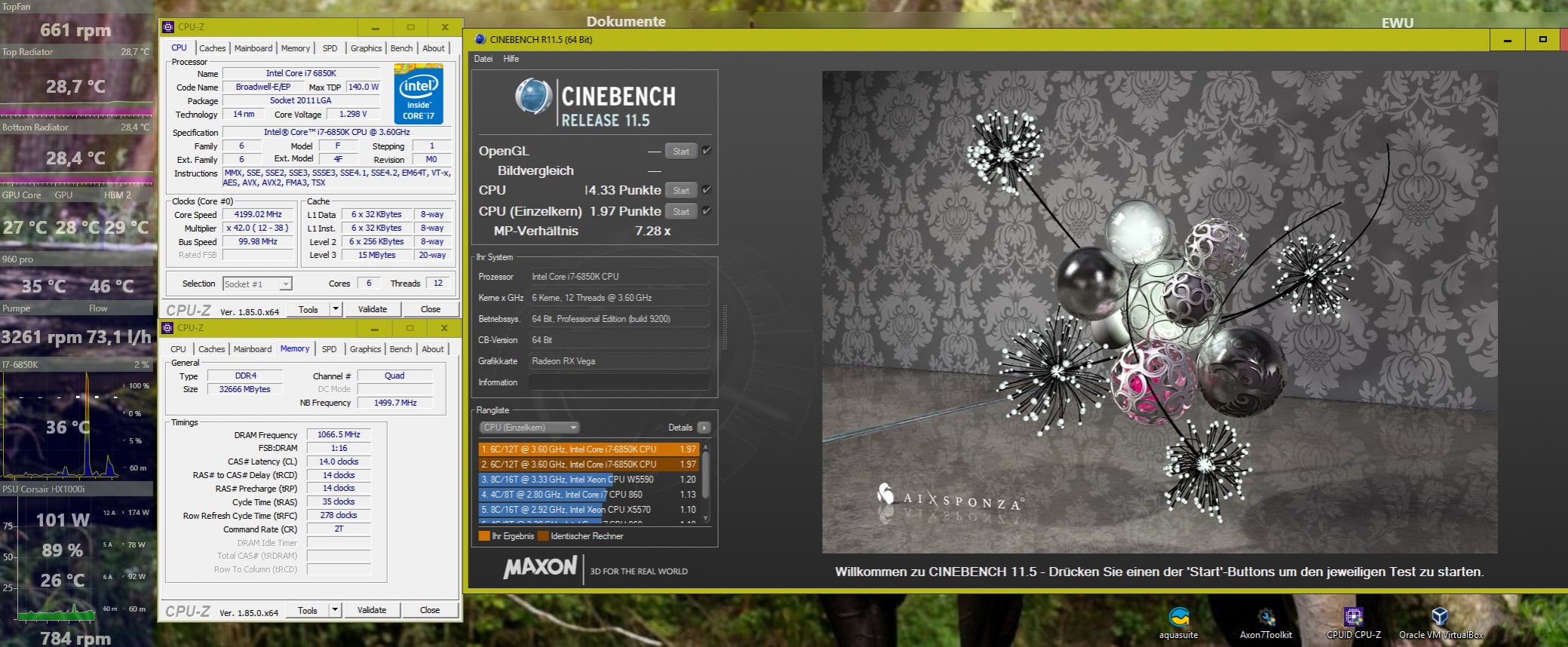The width and height of the screenshot is (1568, 647).
Task: Toggle the CPU (Einzelkern) test checkbox
Action: click(707, 211)
